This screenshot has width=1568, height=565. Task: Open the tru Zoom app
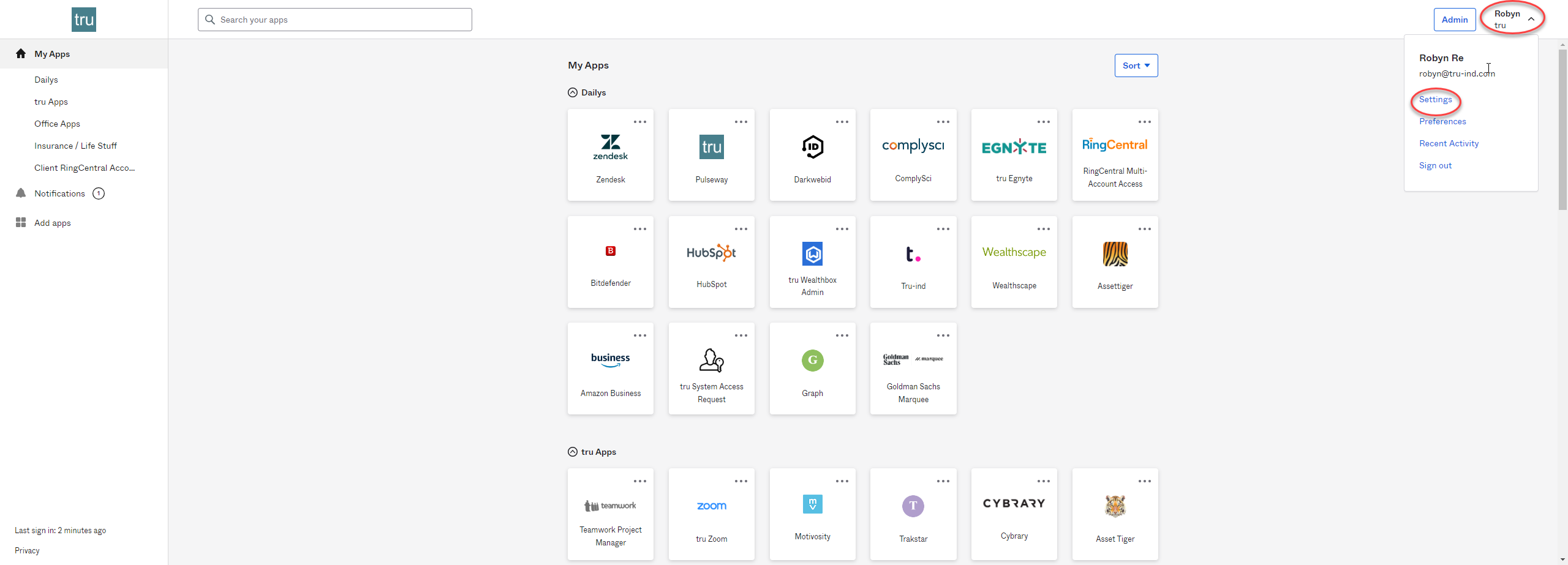click(711, 514)
